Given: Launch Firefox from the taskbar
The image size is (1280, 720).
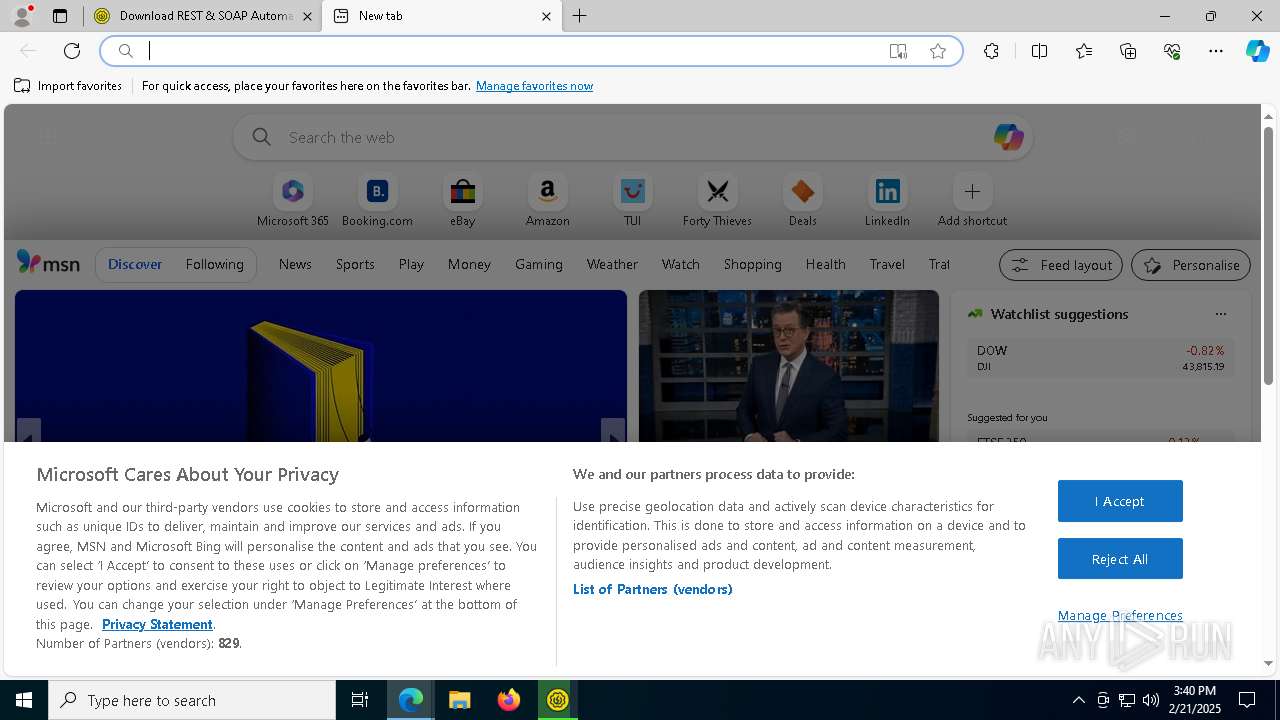Looking at the screenshot, I should 509,700.
